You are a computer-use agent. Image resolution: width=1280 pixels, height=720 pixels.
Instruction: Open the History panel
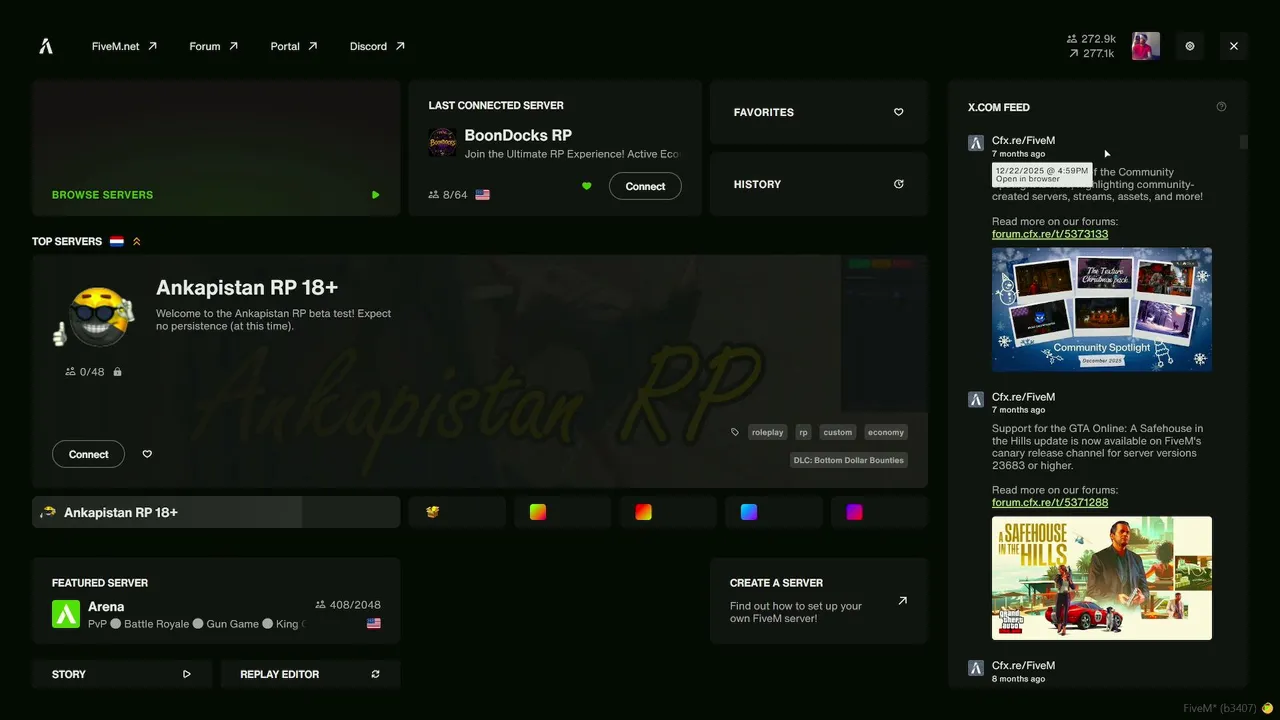pyautogui.click(x=819, y=184)
